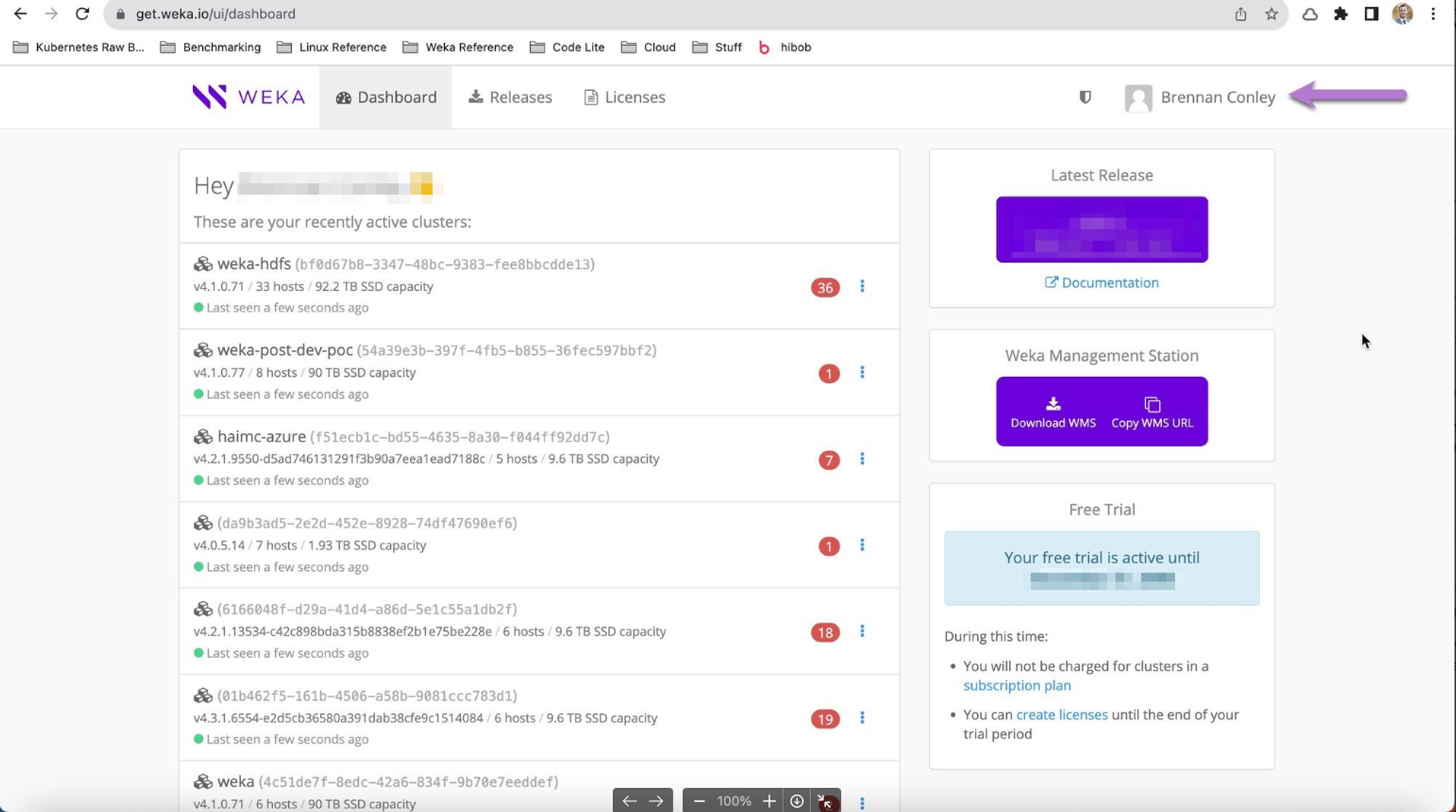The width and height of the screenshot is (1456, 812).
Task: Go to the next image with the right arrow
Action: 656,801
